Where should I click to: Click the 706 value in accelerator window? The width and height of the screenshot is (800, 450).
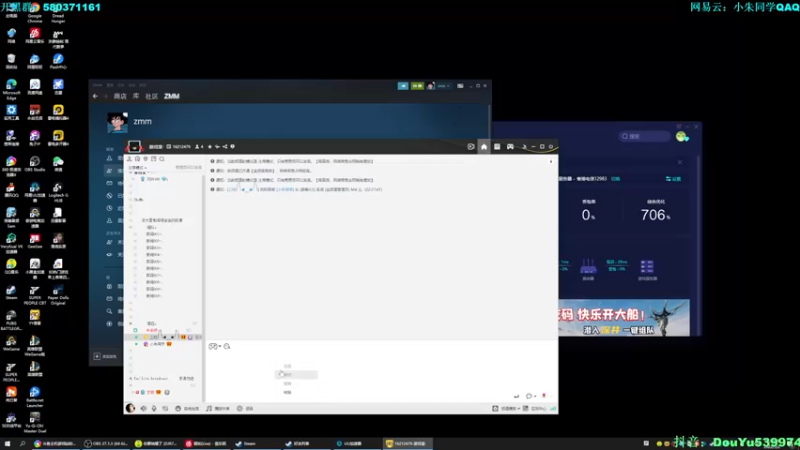tap(655, 215)
